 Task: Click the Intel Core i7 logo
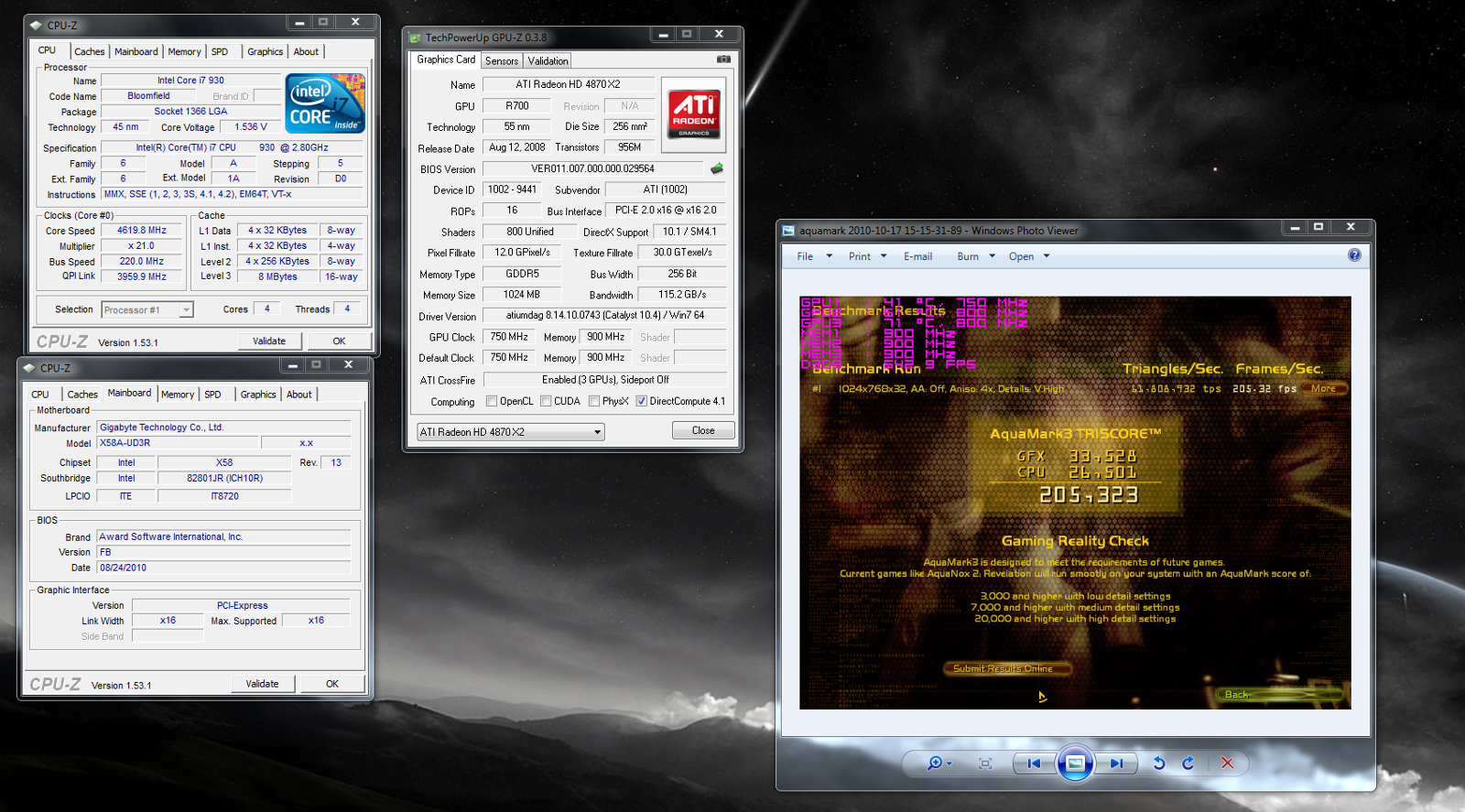[325, 103]
